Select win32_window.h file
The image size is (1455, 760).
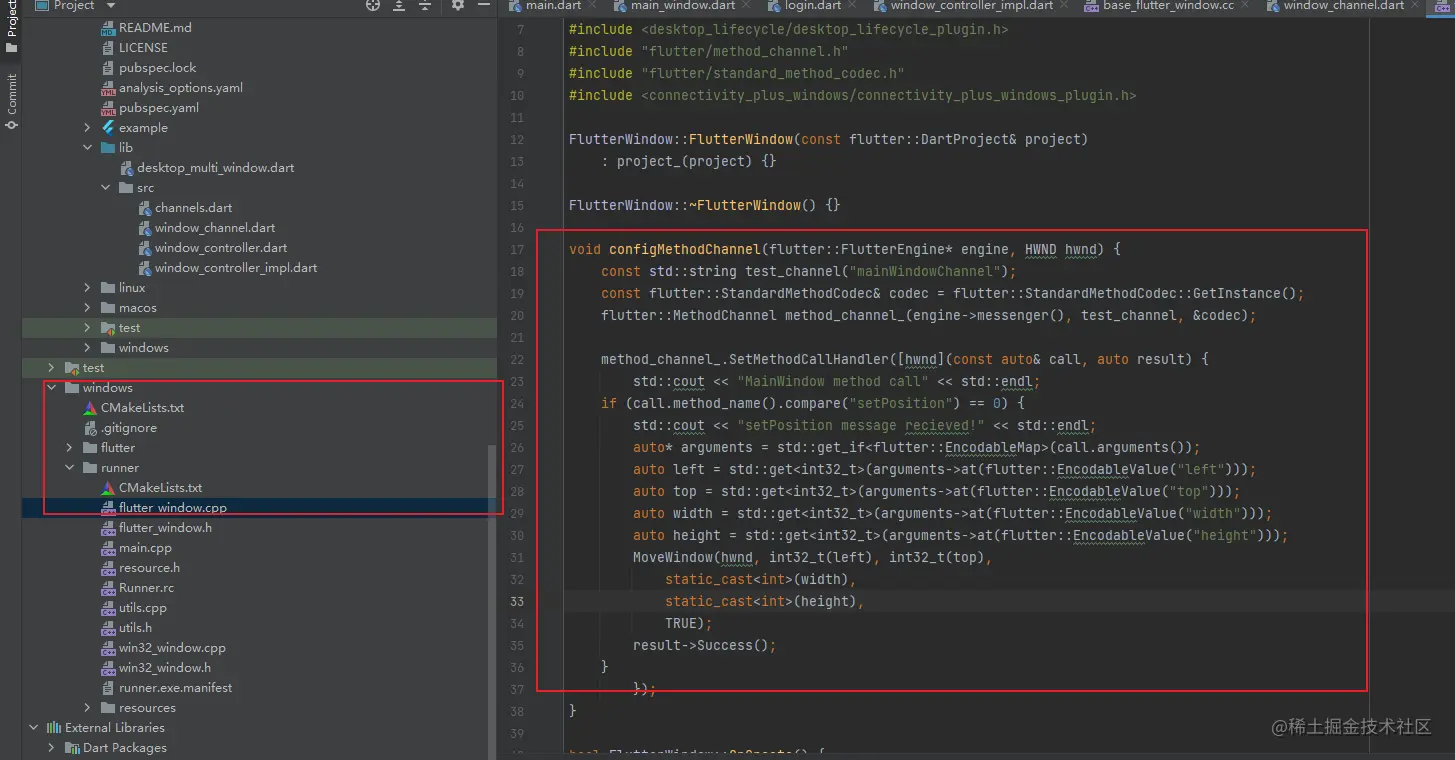coord(165,668)
